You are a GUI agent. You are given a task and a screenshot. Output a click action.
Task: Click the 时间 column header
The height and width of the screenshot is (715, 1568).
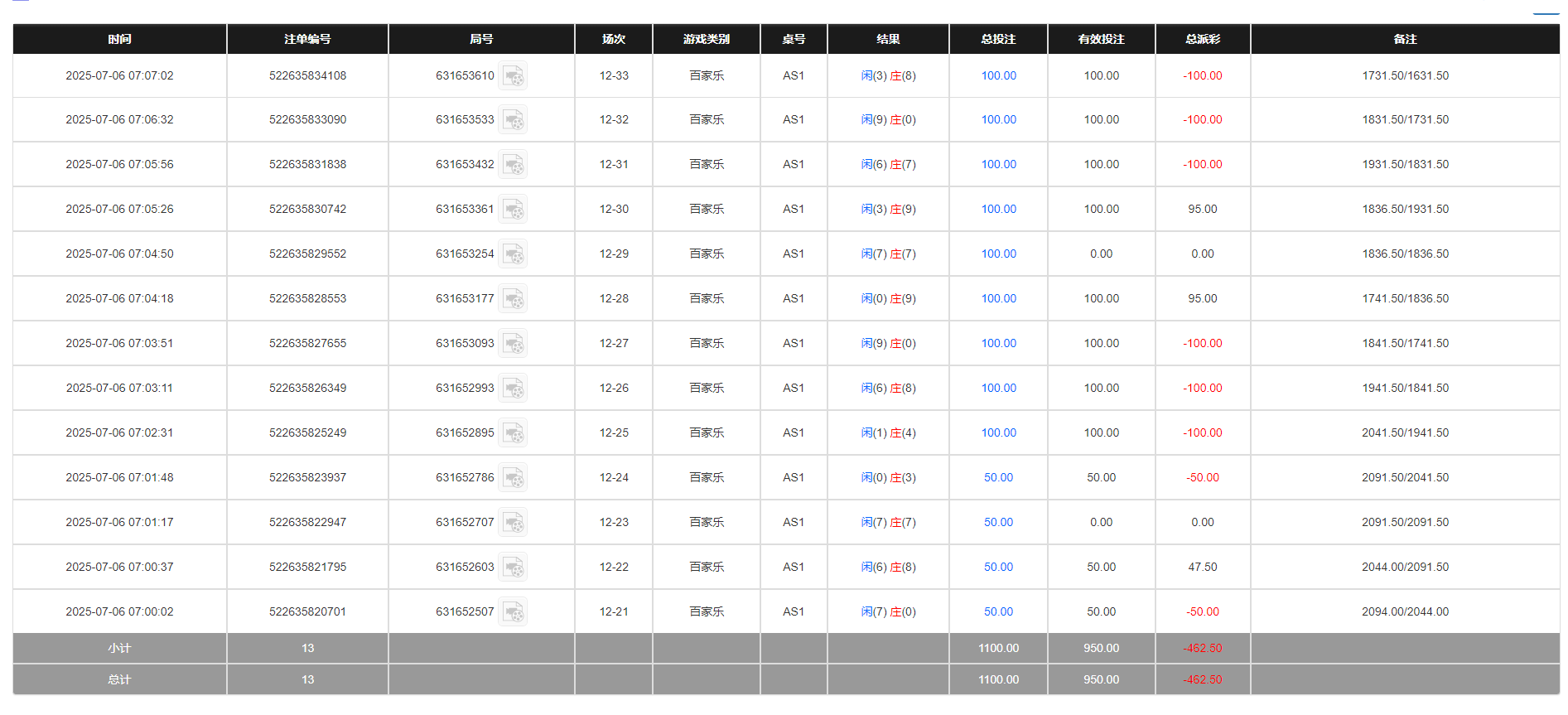click(x=119, y=39)
